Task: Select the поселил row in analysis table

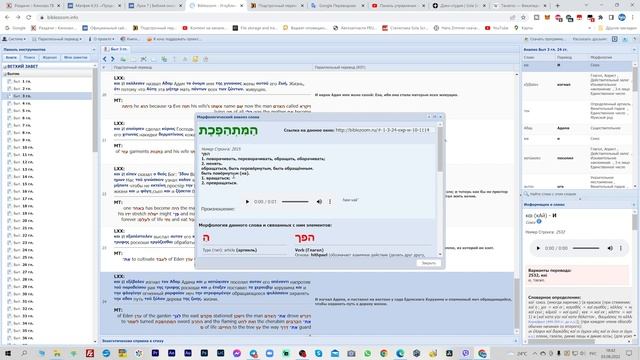Action: click(x=578, y=158)
